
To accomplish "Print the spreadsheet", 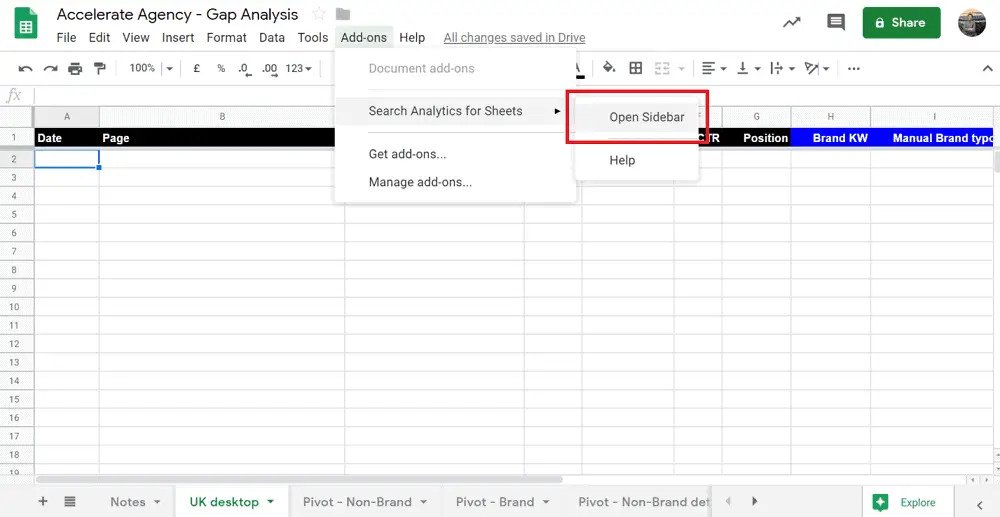I will coord(75,68).
